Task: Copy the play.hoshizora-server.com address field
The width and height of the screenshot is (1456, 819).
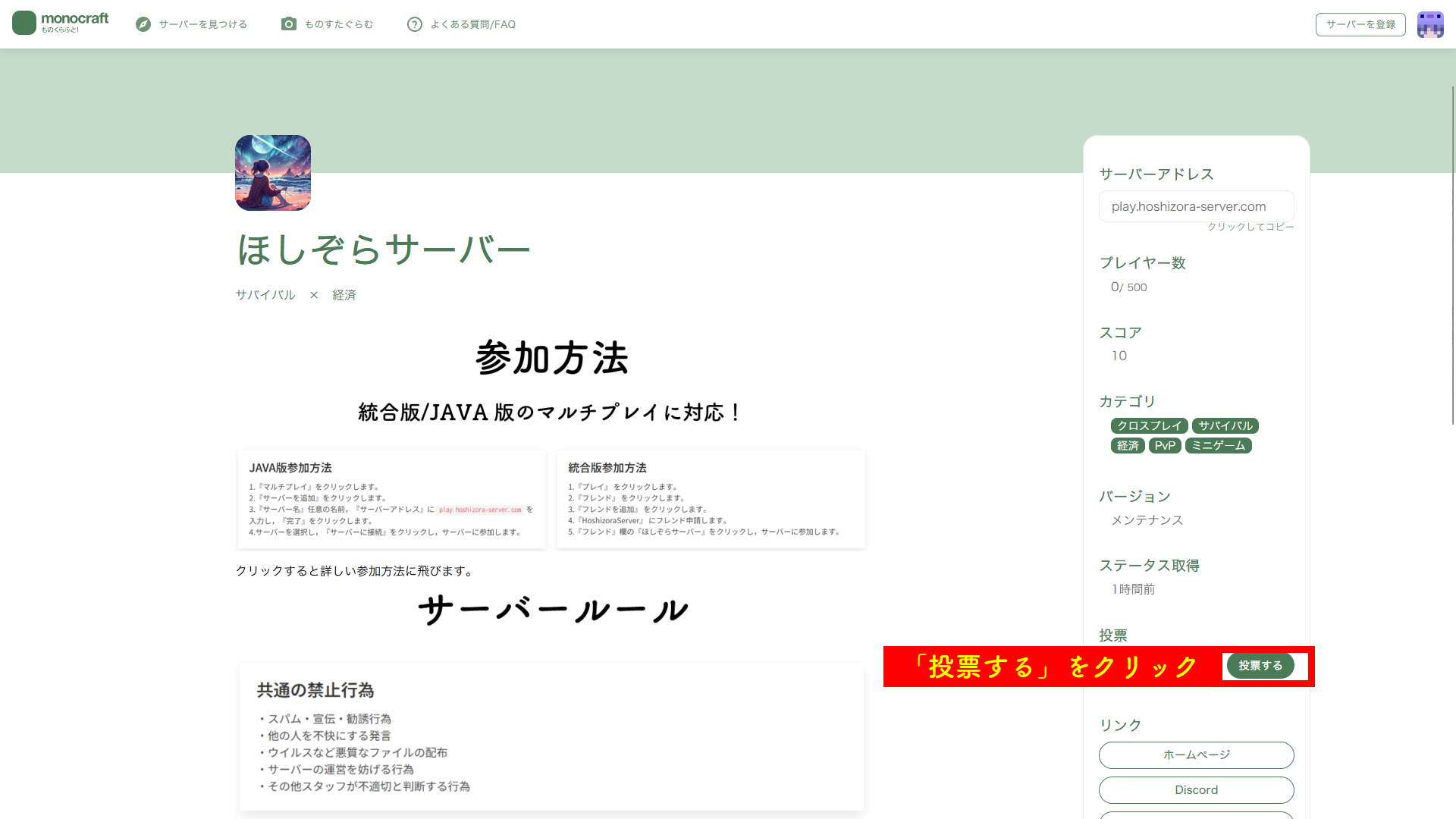Action: (x=1196, y=206)
